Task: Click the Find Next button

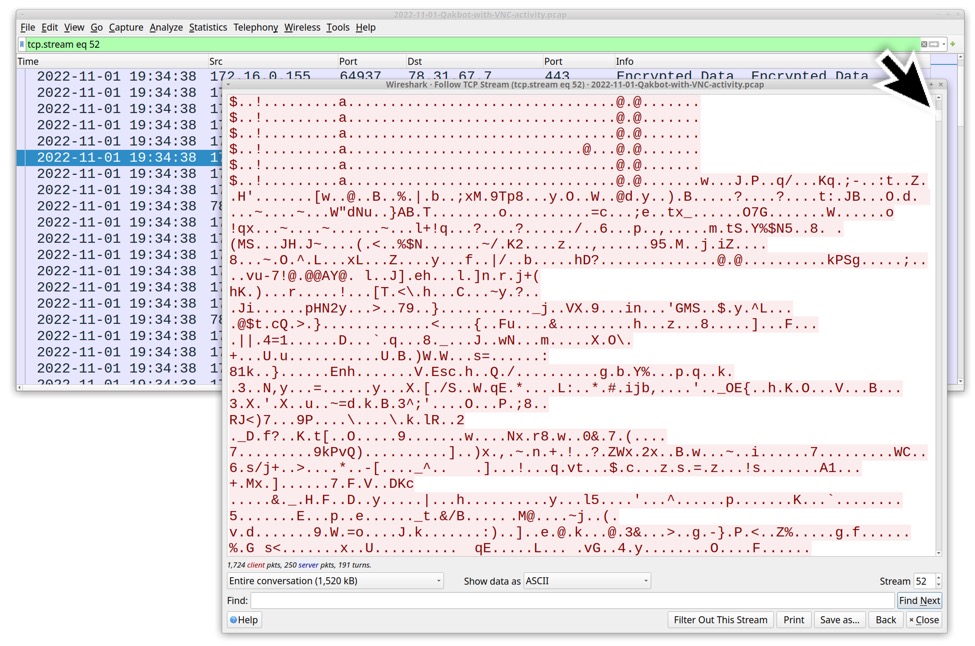Action: (x=919, y=600)
